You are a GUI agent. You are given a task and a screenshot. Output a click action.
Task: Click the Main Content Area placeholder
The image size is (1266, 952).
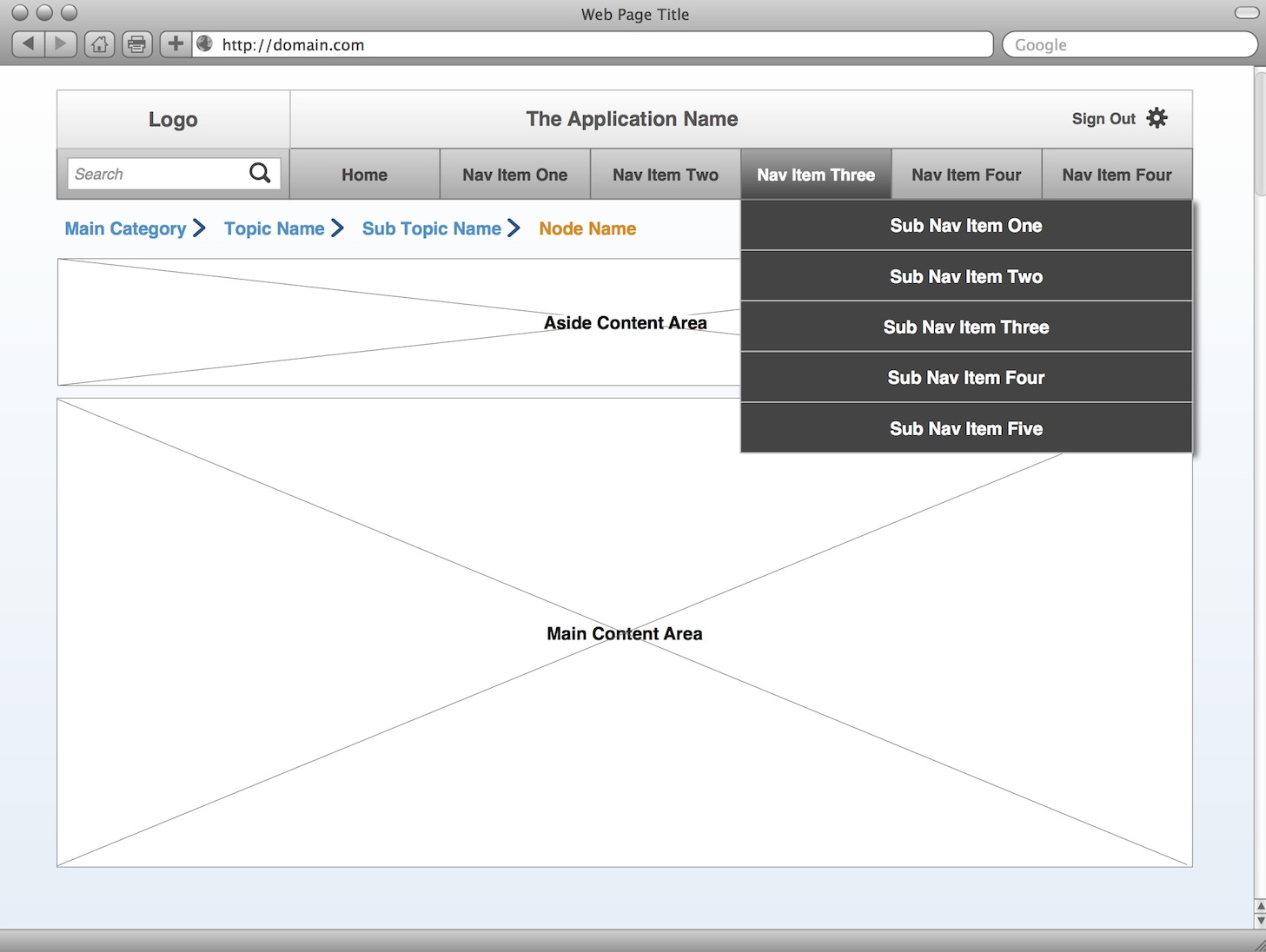click(x=625, y=632)
